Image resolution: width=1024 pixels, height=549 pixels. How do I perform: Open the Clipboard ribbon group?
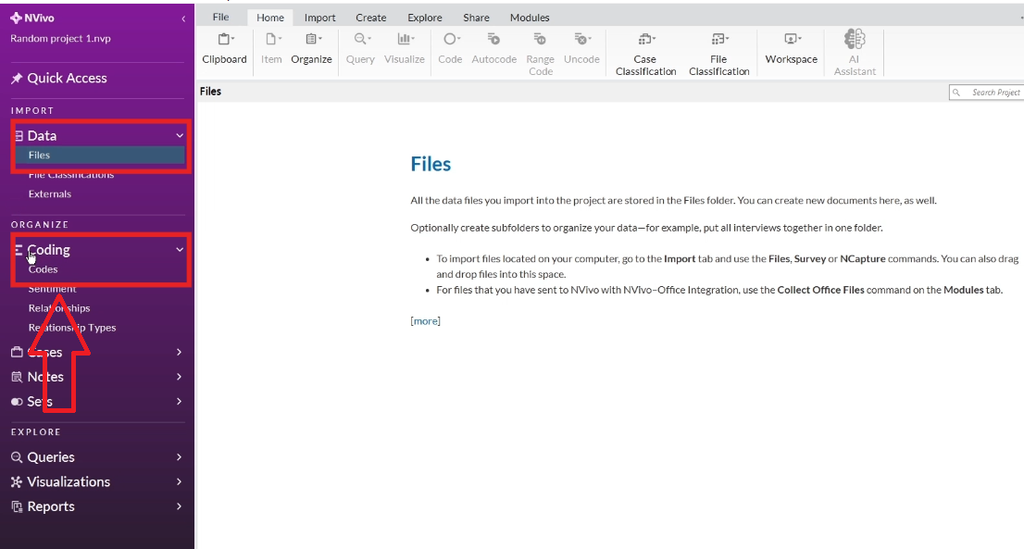pyautogui.click(x=224, y=48)
